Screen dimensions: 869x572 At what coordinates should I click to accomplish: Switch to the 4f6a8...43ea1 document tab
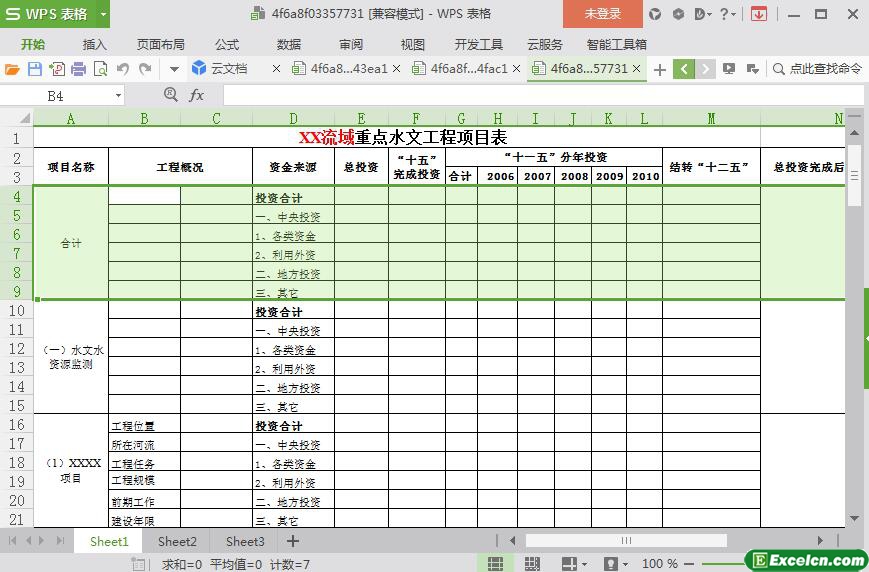340,69
